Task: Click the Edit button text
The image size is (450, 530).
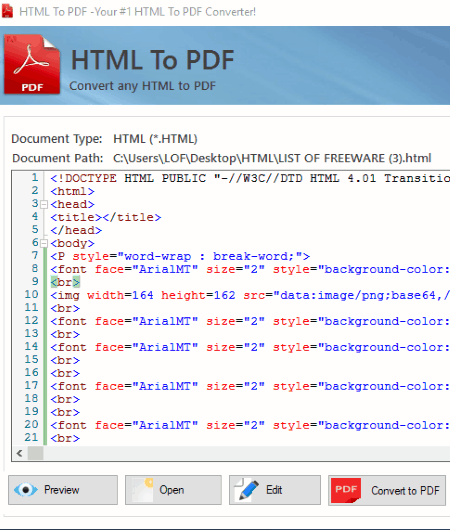Action: coord(274,490)
